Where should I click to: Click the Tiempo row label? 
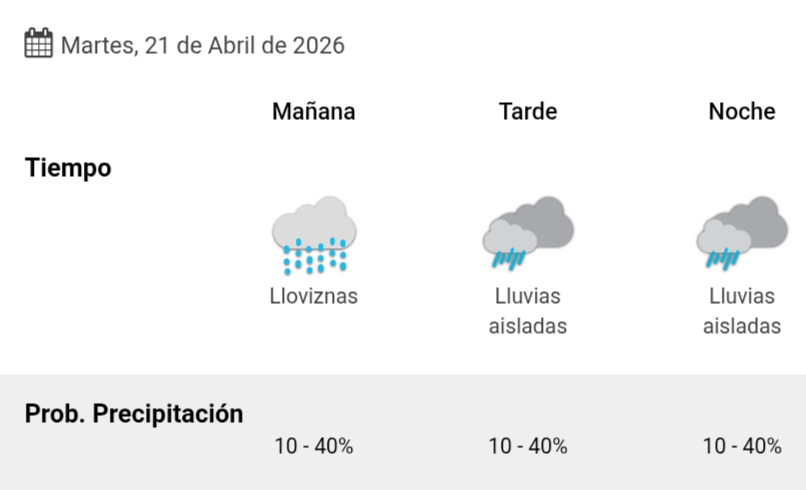click(68, 168)
